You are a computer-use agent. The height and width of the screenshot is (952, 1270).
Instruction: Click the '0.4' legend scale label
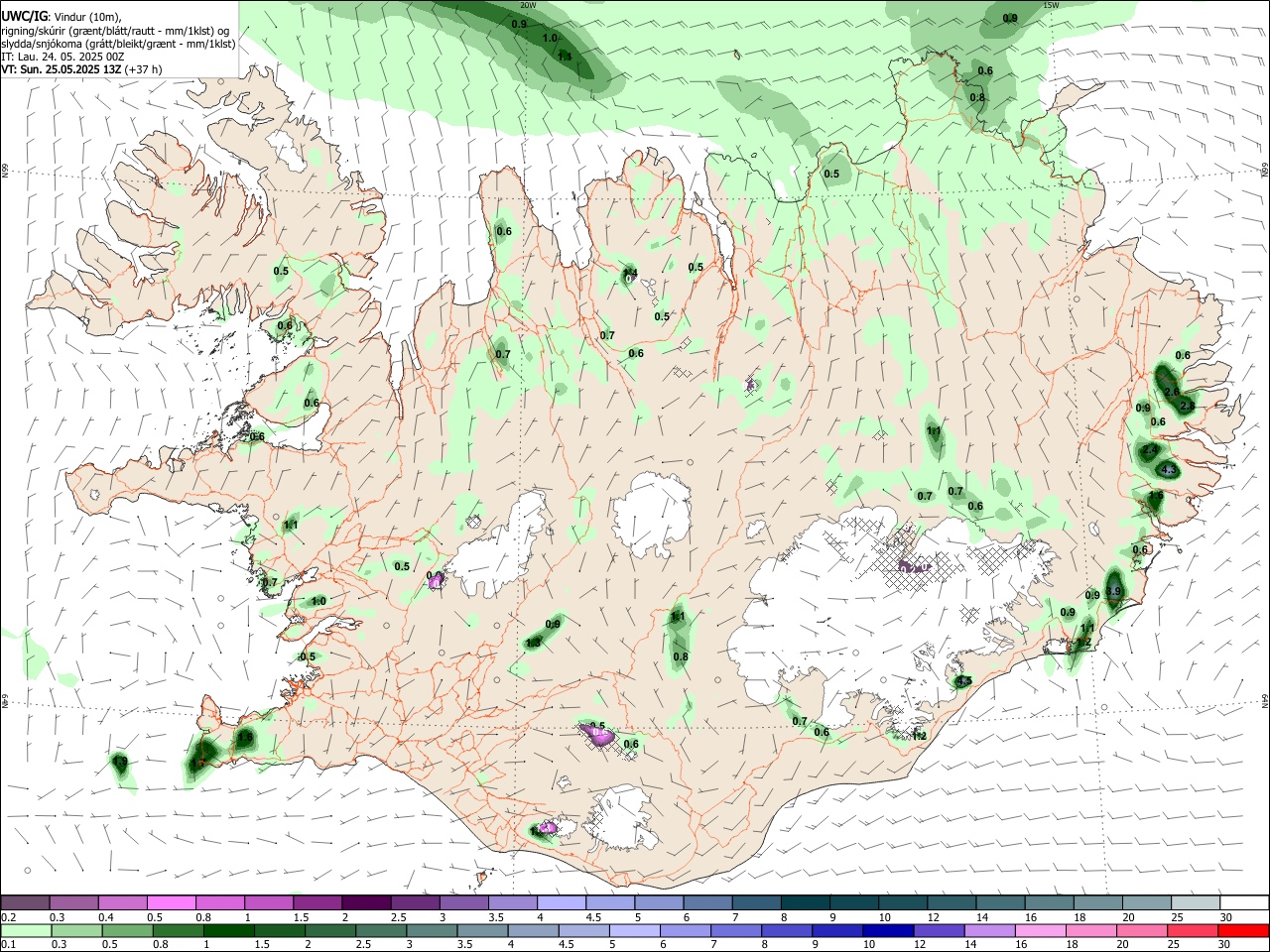[106, 917]
